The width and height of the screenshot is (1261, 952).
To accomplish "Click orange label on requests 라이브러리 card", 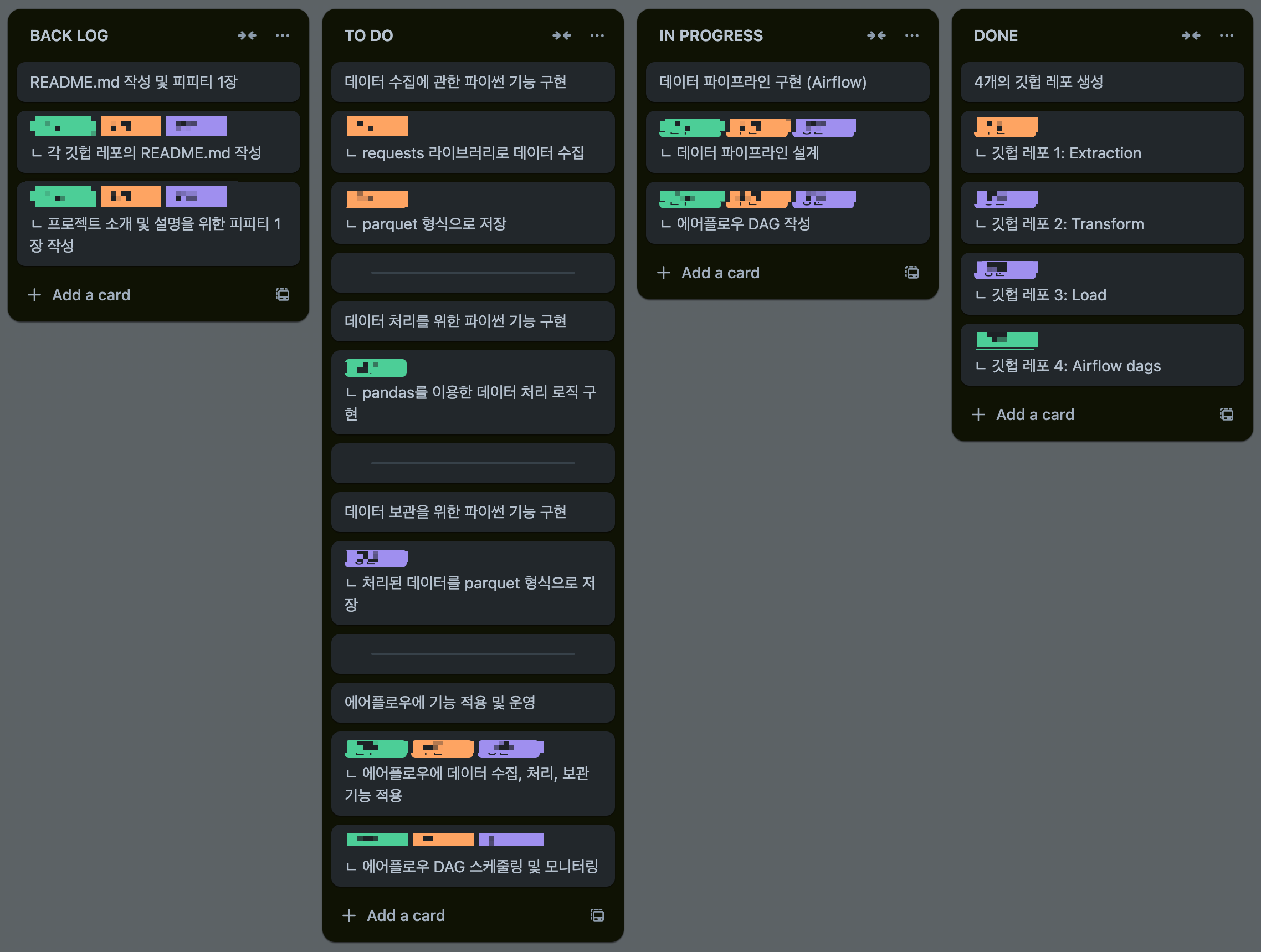I will (x=377, y=125).
